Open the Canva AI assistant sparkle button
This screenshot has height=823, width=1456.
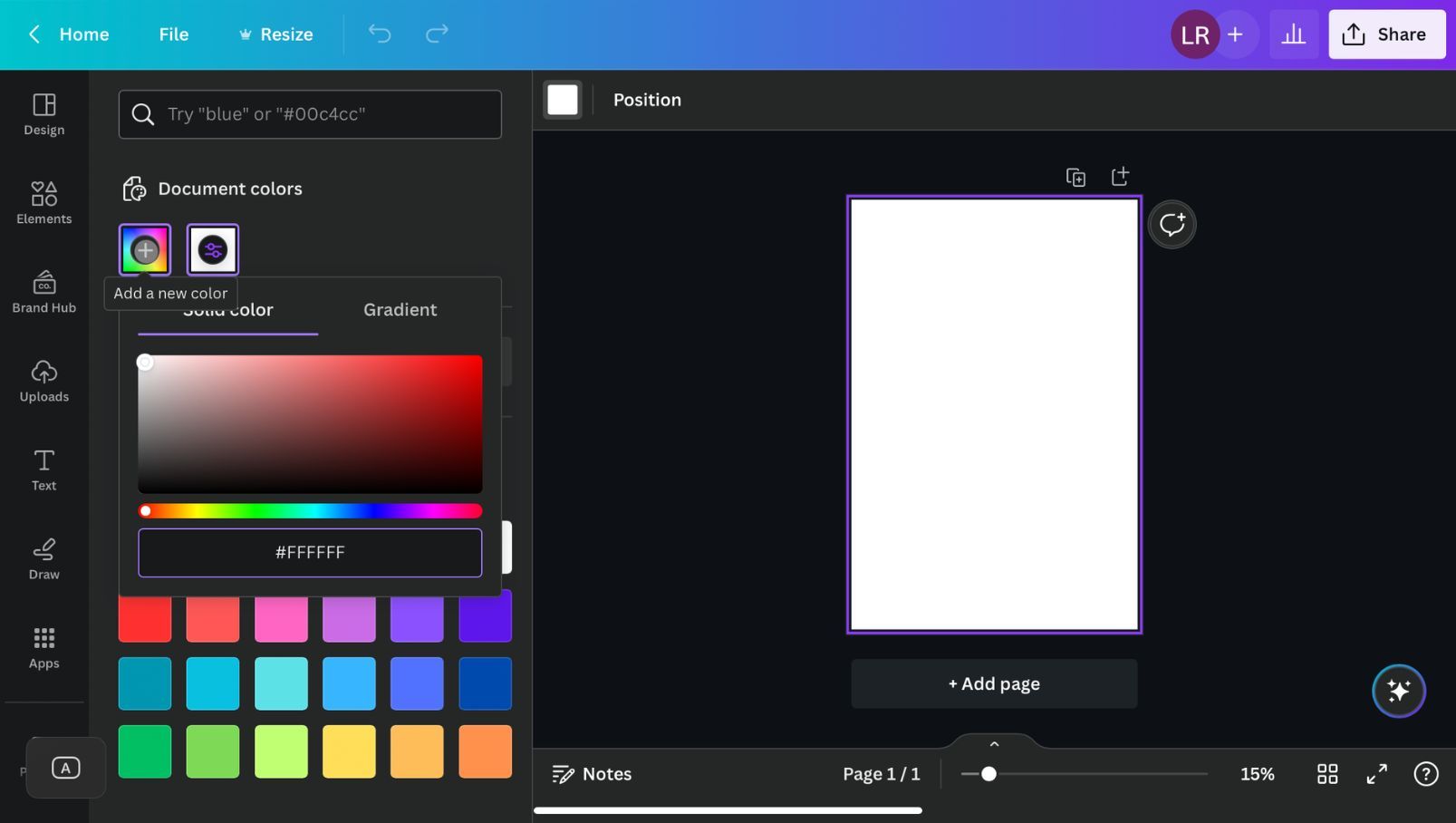pyautogui.click(x=1398, y=691)
